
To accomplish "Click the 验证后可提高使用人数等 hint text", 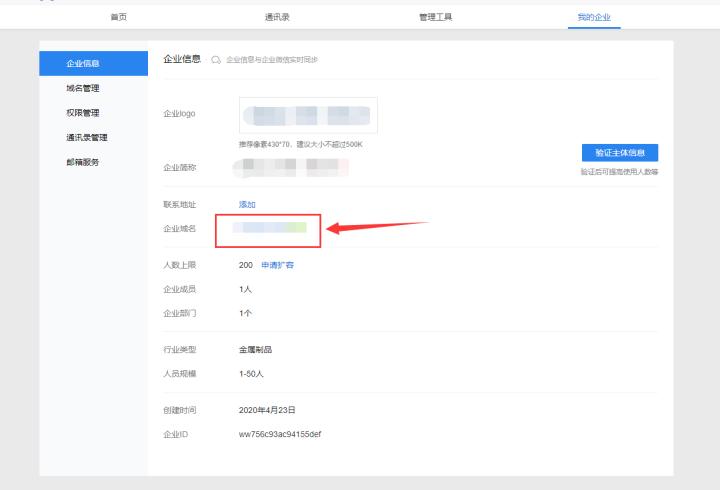I will pyautogui.click(x=619, y=172).
